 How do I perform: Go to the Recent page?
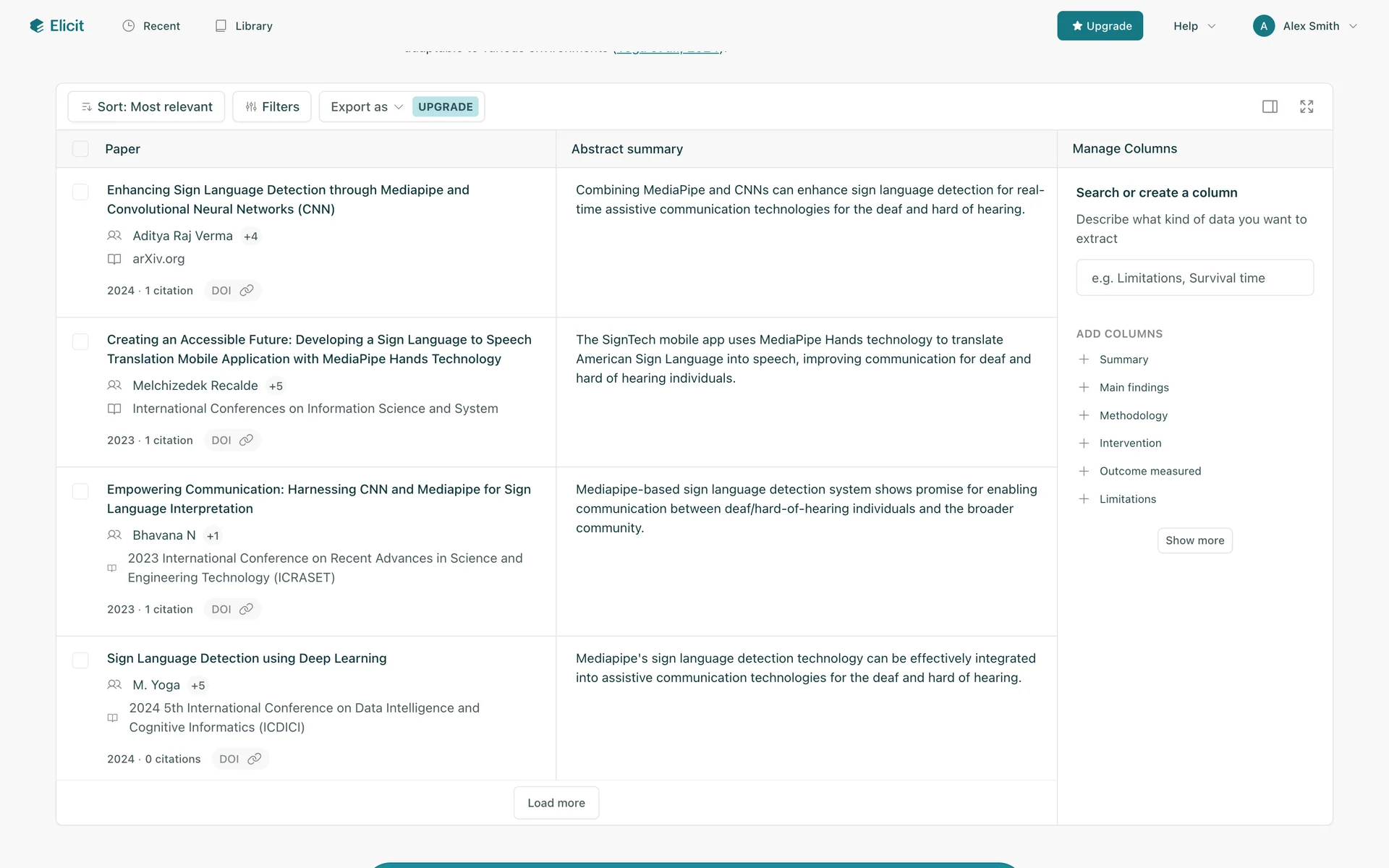(x=151, y=26)
